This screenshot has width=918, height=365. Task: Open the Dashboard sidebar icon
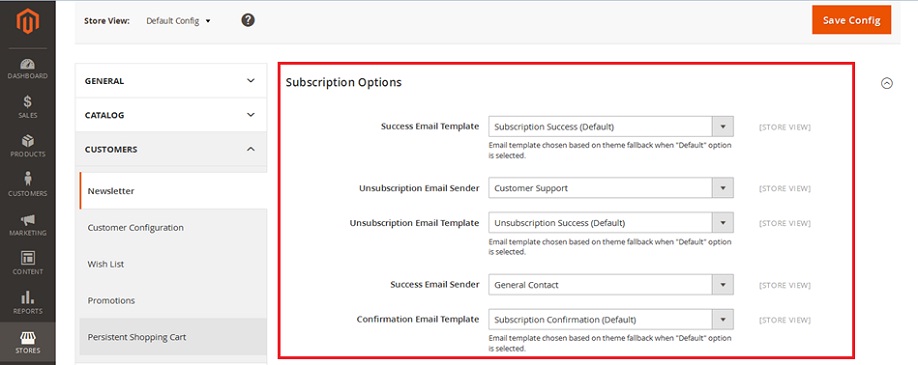pyautogui.click(x=28, y=64)
